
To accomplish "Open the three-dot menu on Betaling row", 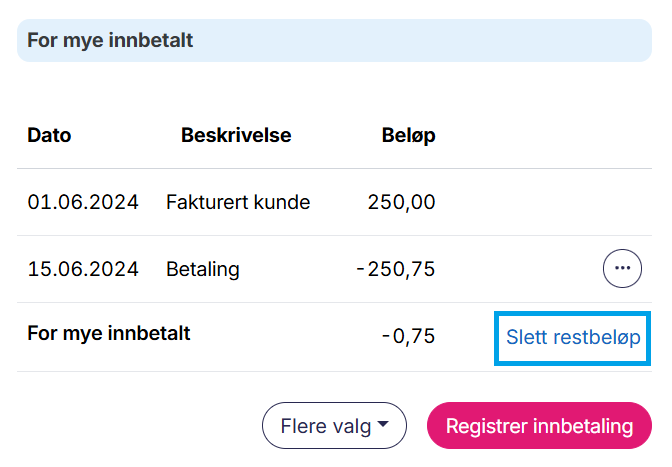I will 622,268.
